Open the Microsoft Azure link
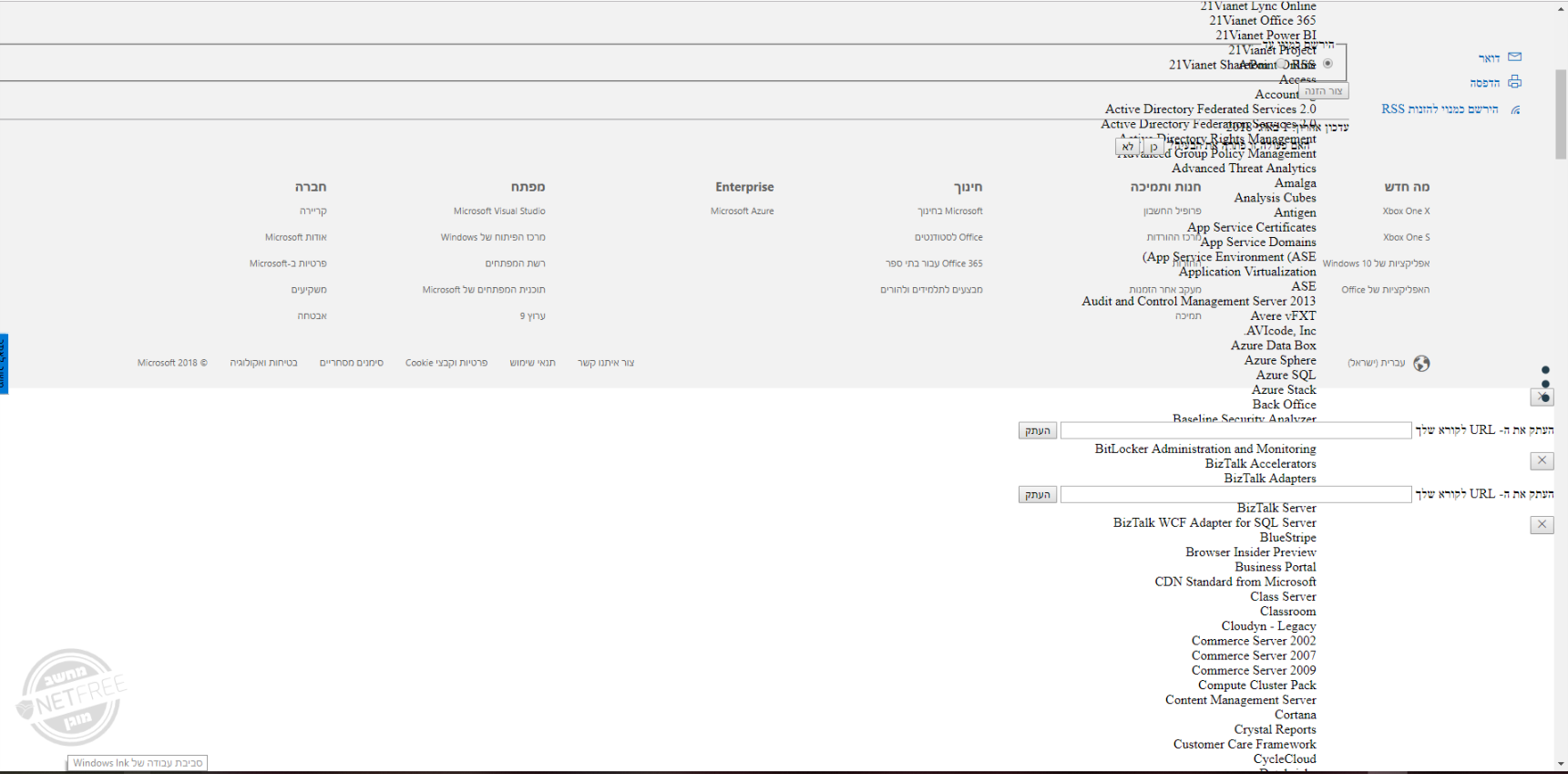 (743, 212)
